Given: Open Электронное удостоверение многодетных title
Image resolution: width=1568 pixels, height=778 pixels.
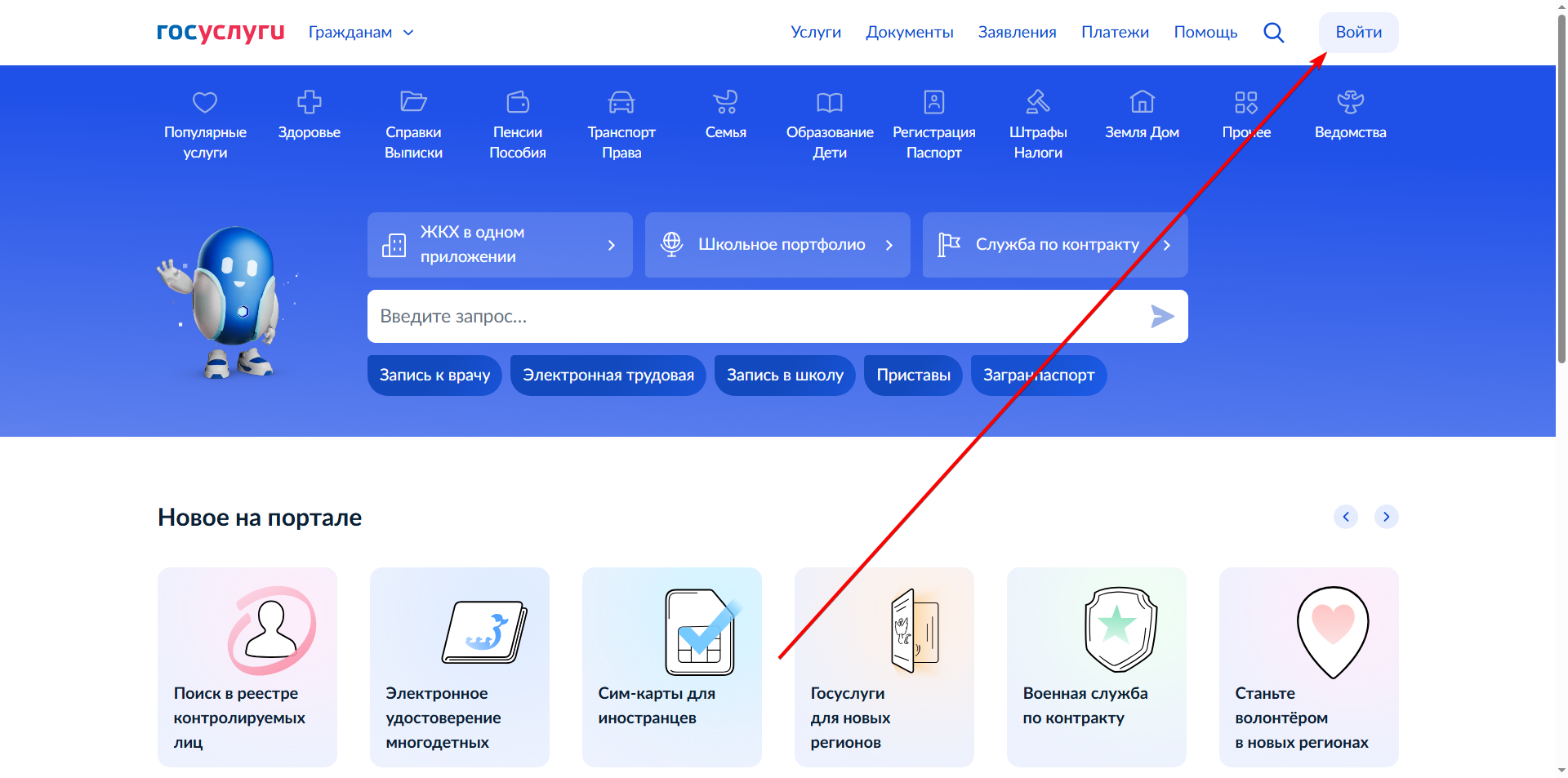Looking at the screenshot, I should point(443,718).
